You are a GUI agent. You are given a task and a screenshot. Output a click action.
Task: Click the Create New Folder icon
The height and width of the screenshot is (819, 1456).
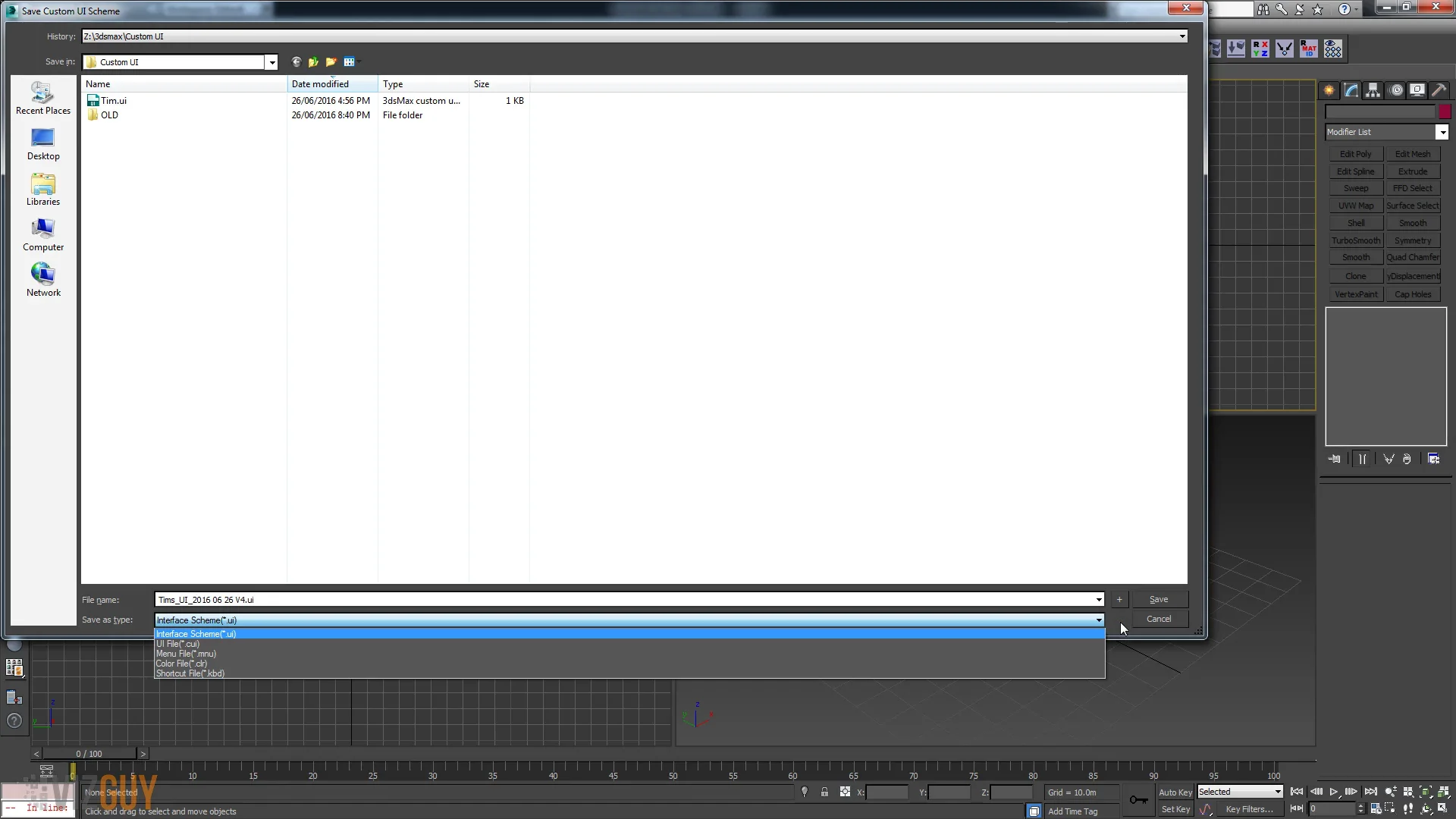coord(331,62)
